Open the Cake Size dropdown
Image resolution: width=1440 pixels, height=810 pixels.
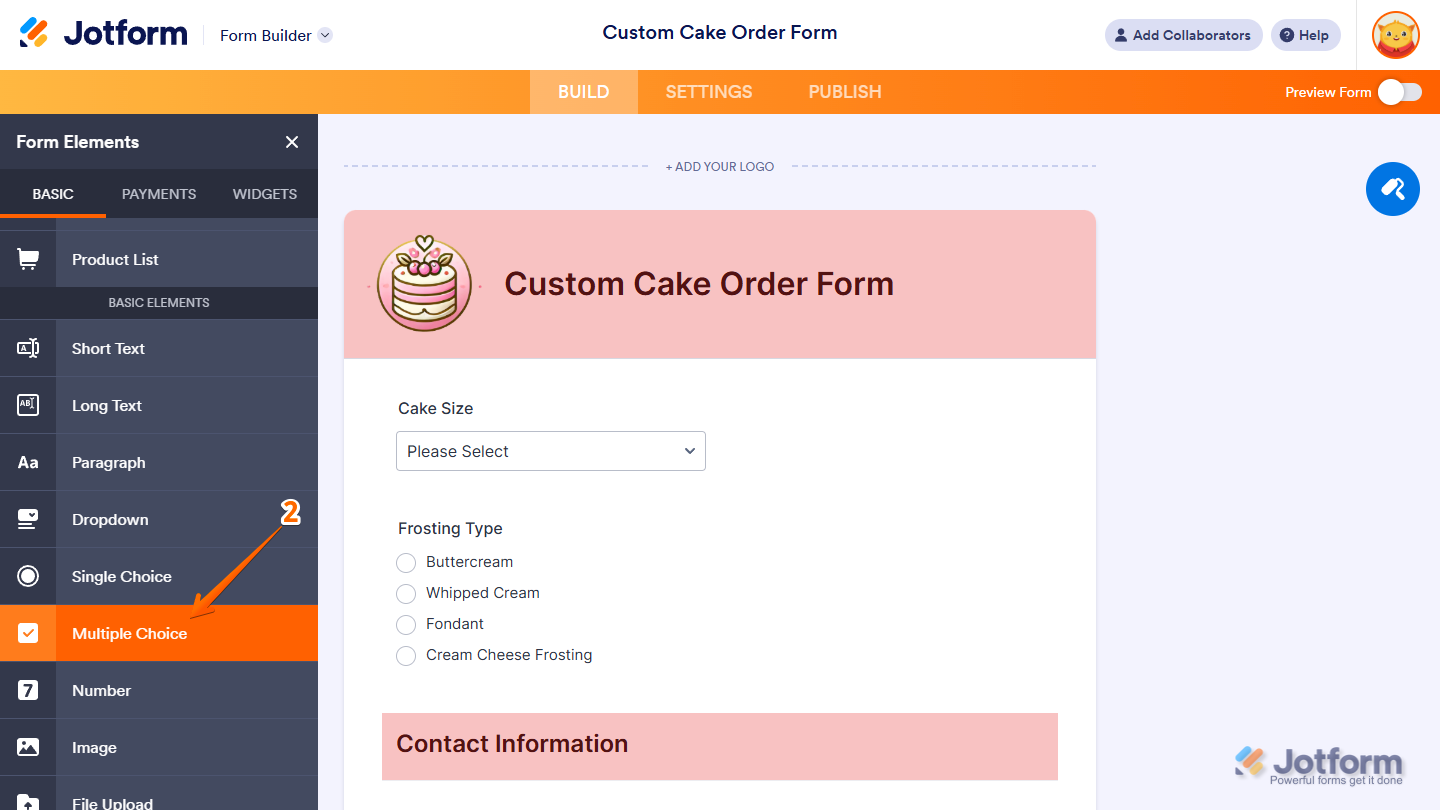[551, 451]
